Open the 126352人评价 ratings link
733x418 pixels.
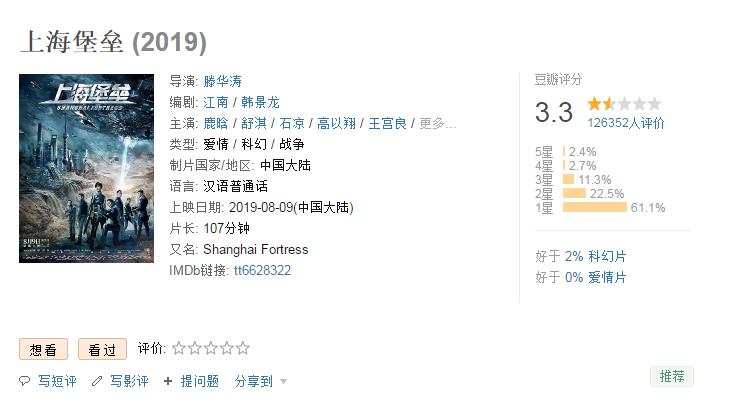(625, 123)
